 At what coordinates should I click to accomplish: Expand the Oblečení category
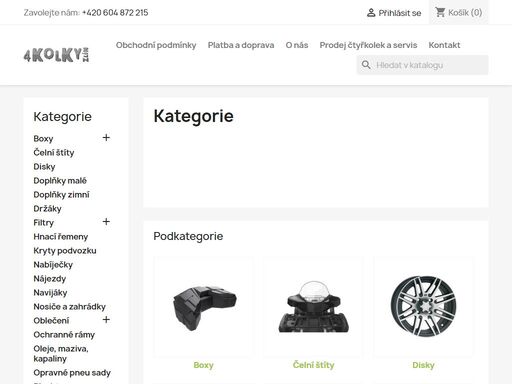pos(106,320)
